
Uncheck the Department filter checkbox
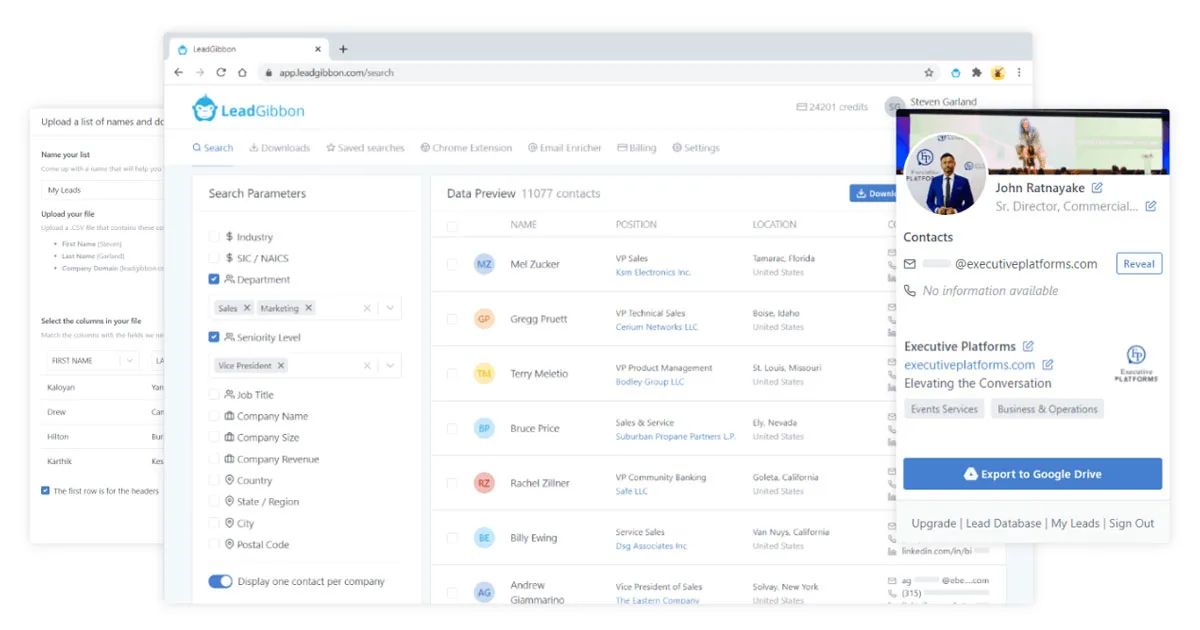214,280
